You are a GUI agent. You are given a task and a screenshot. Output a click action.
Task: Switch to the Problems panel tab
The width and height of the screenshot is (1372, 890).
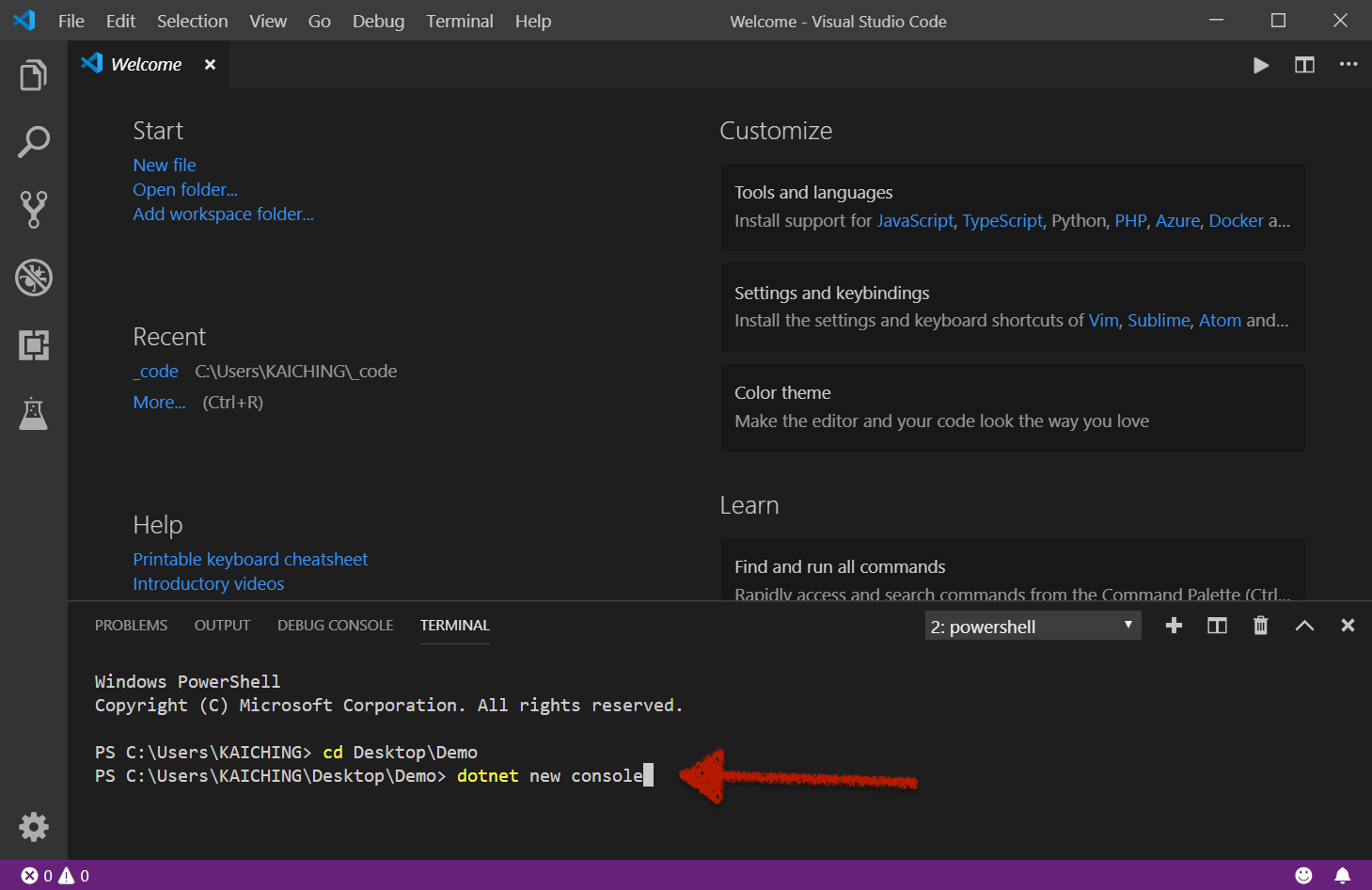pyautogui.click(x=132, y=626)
